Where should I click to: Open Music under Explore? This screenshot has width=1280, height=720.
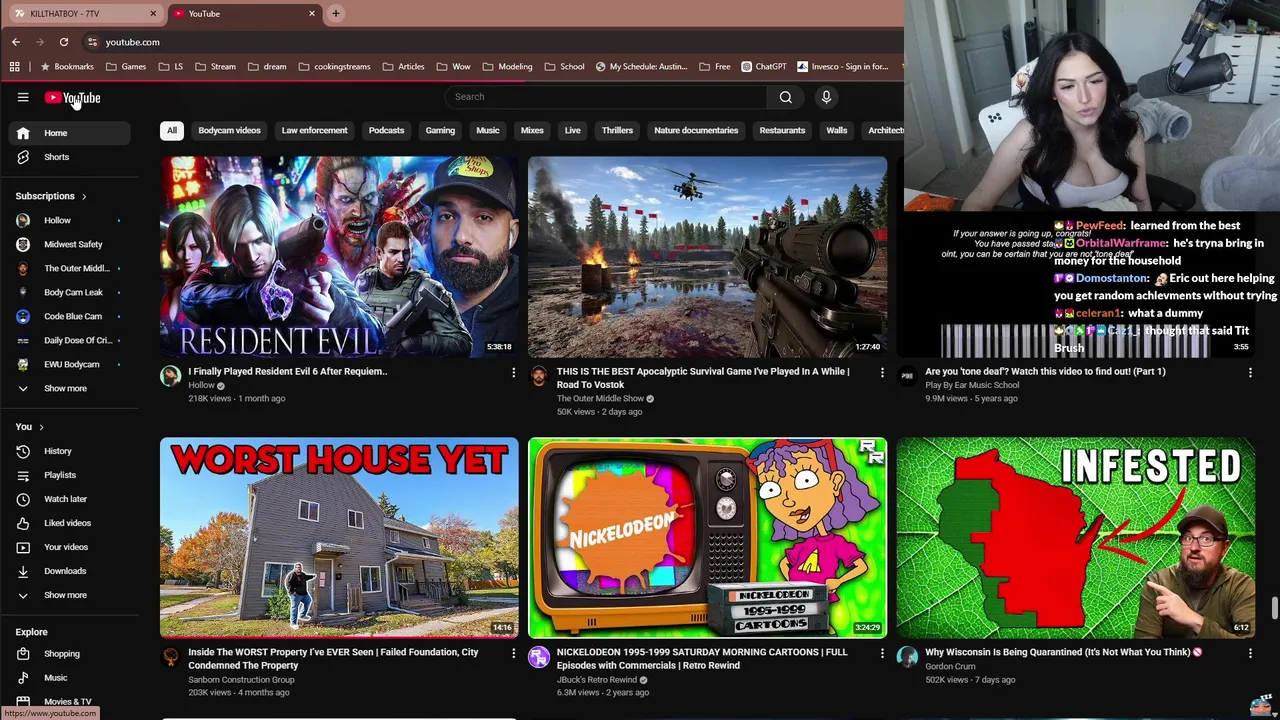point(69,678)
